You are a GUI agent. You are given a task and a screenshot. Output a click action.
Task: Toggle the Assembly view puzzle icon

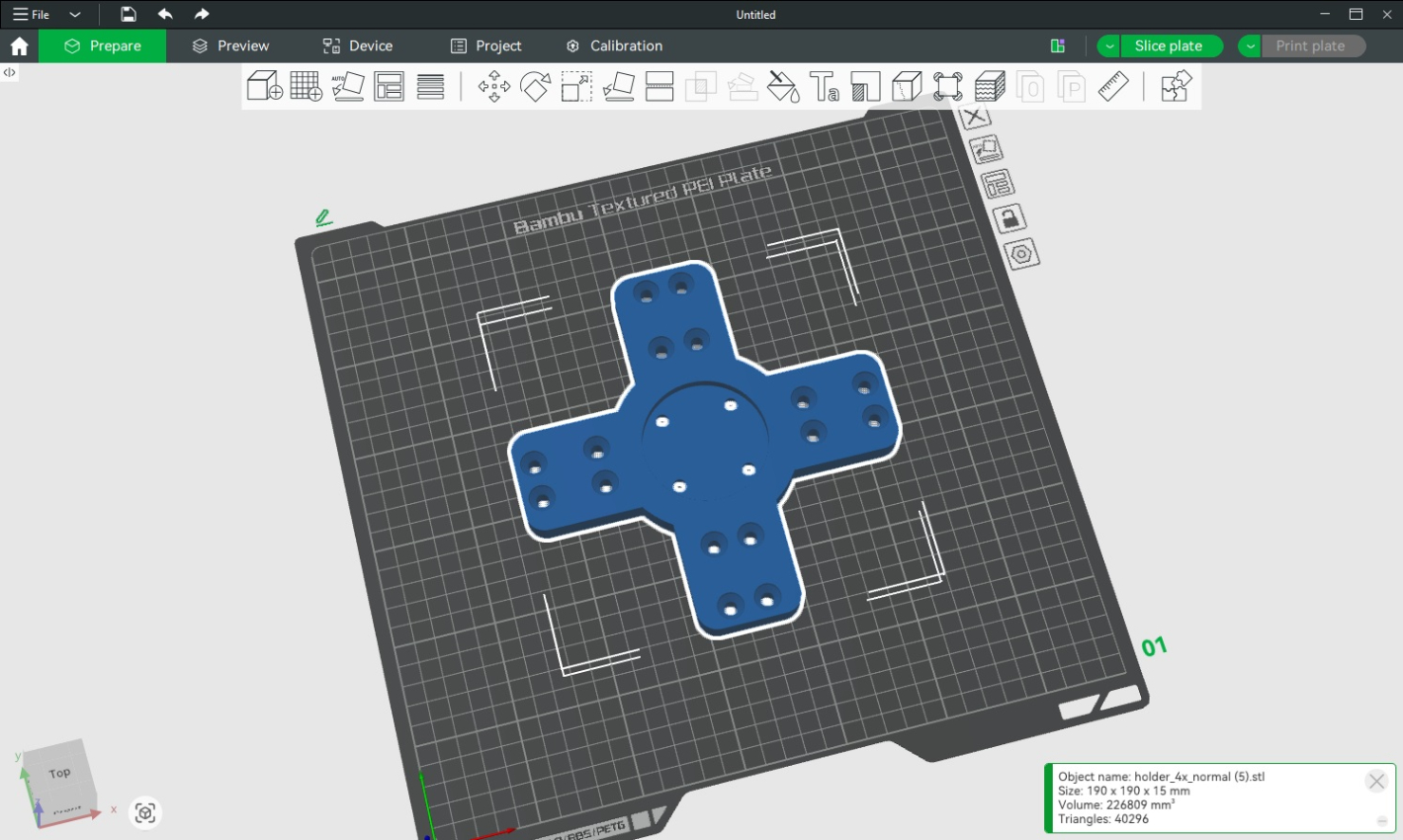click(1176, 87)
